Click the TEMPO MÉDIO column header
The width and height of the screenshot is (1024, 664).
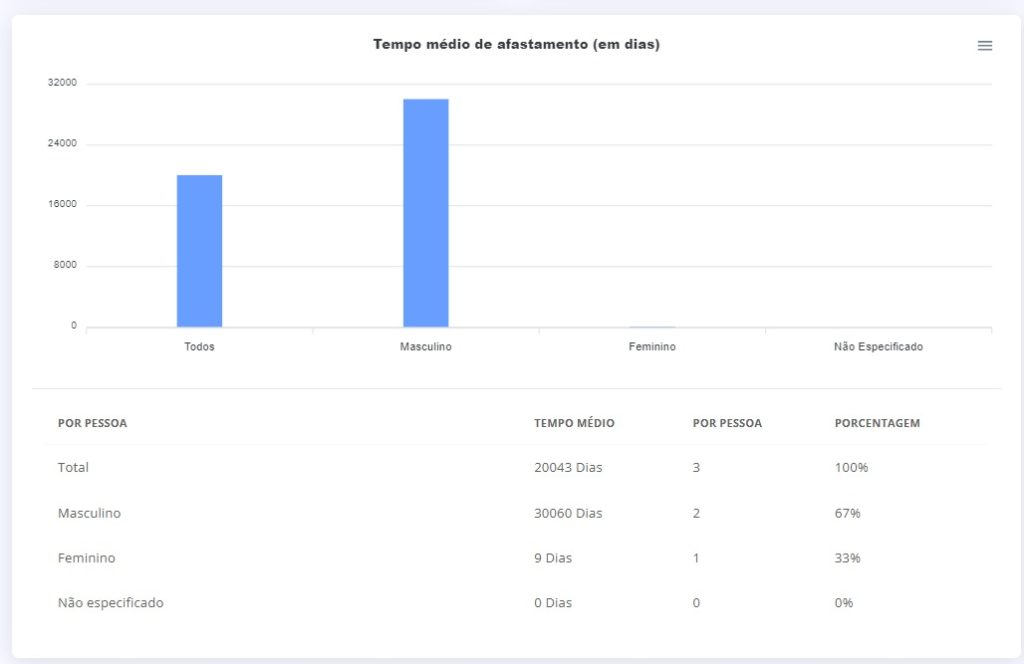(x=574, y=423)
